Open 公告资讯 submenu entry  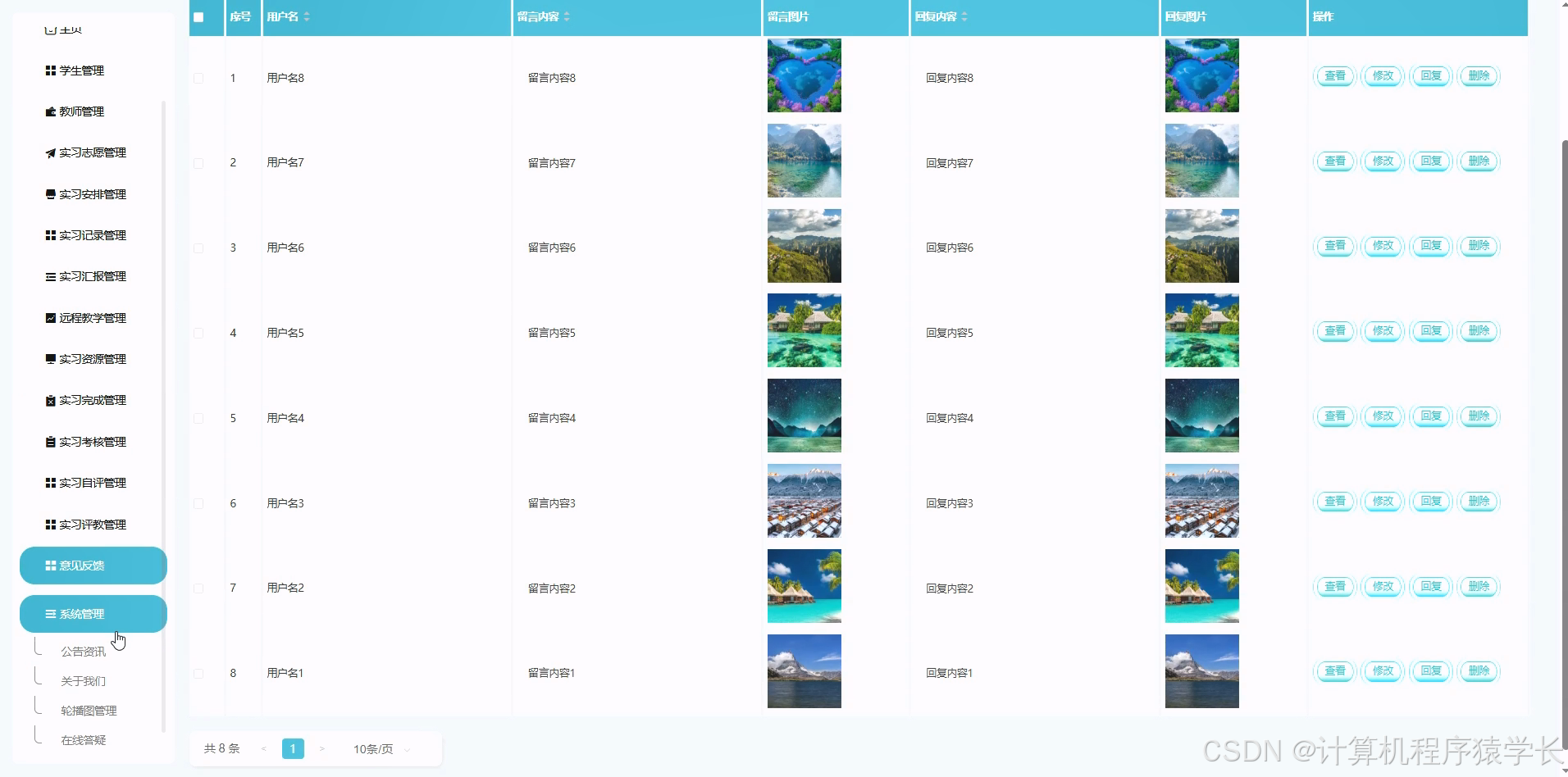point(84,652)
